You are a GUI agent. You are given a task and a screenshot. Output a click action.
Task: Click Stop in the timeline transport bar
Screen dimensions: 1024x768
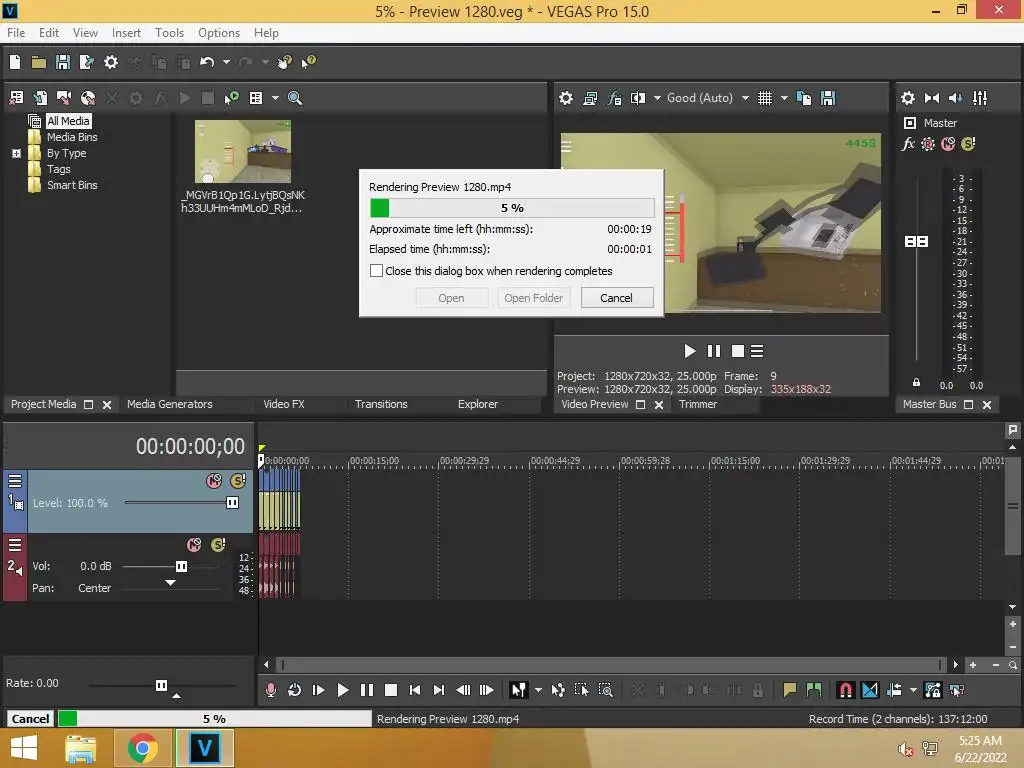[391, 690]
